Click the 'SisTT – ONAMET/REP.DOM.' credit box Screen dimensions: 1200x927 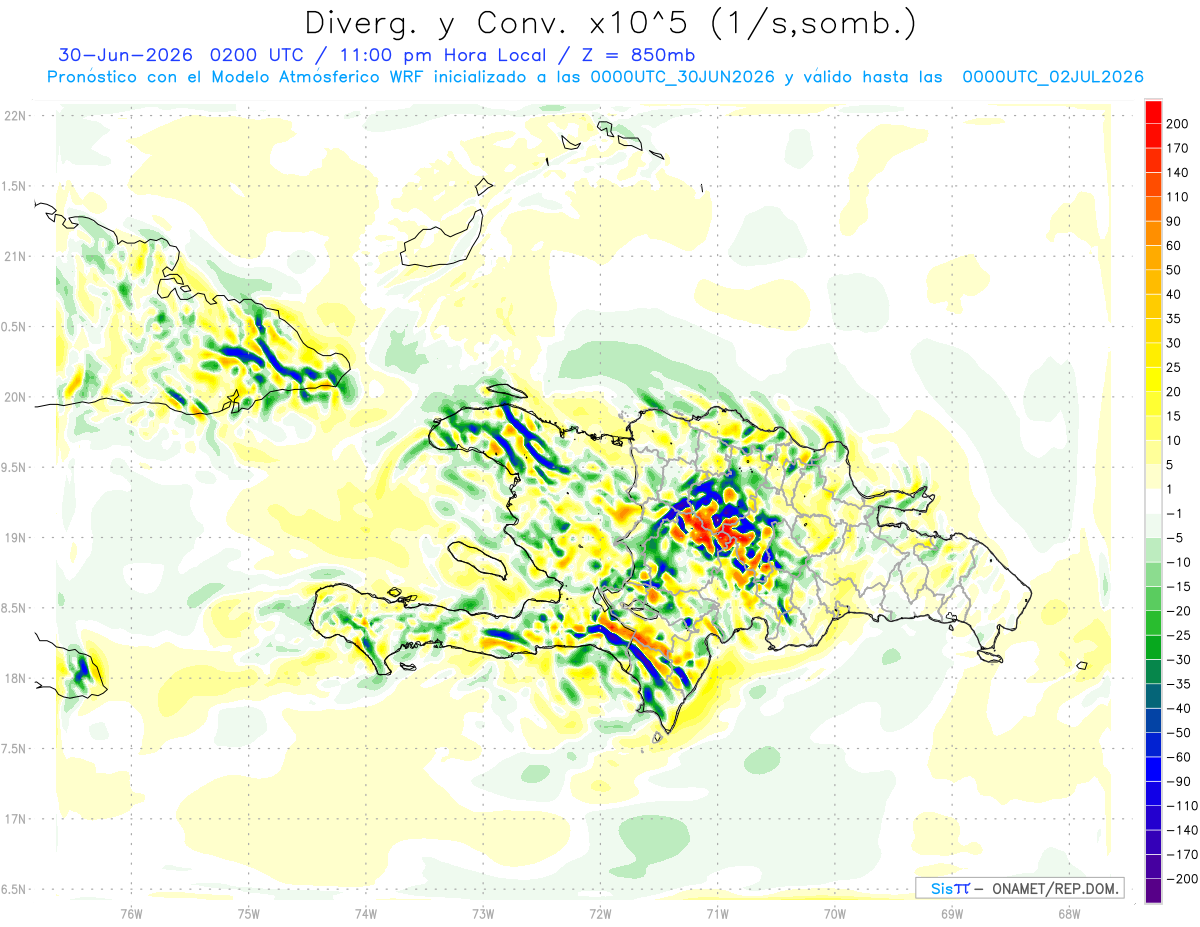[x=1020, y=888]
